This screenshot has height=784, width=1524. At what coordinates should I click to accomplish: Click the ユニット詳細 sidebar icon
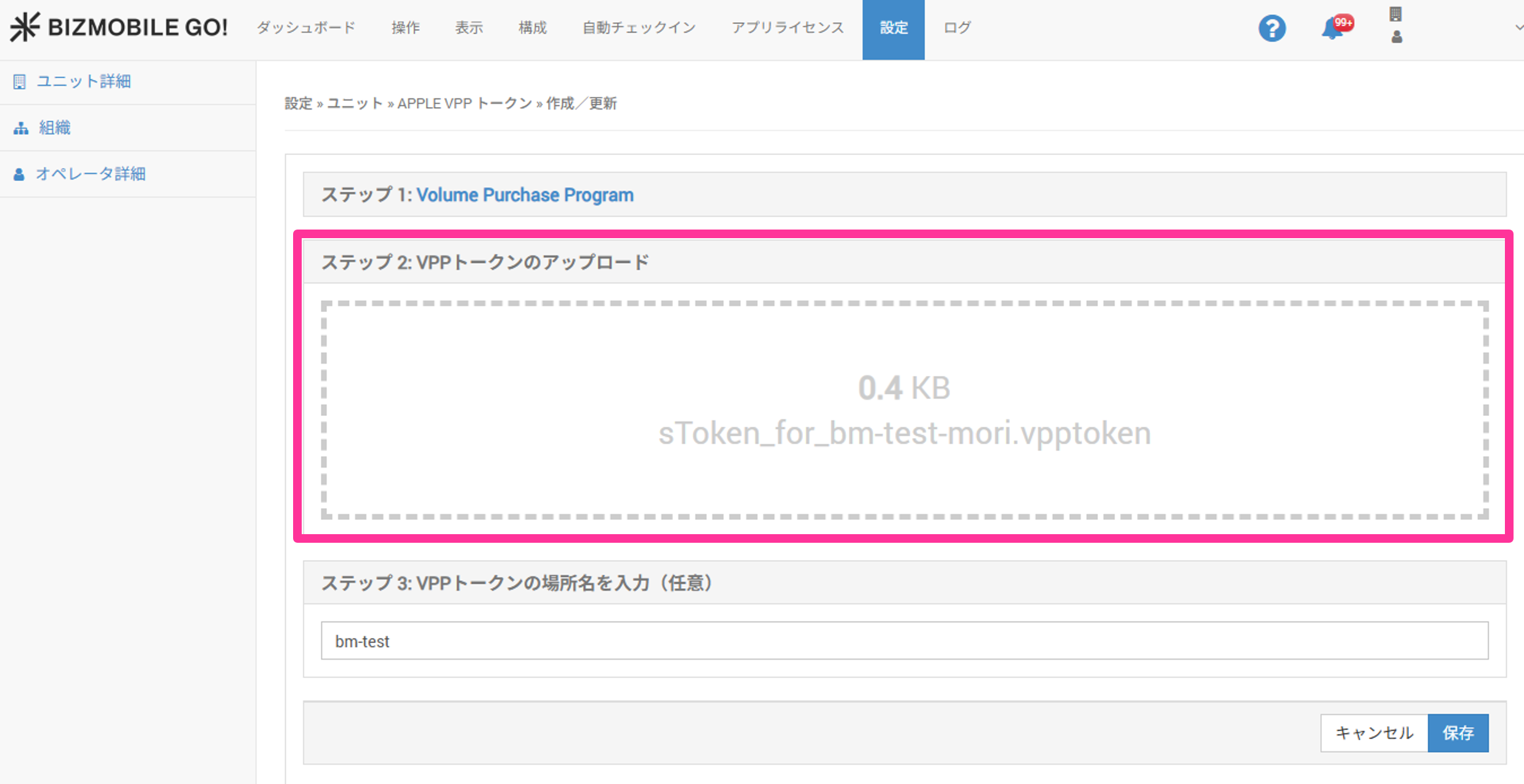point(20,81)
